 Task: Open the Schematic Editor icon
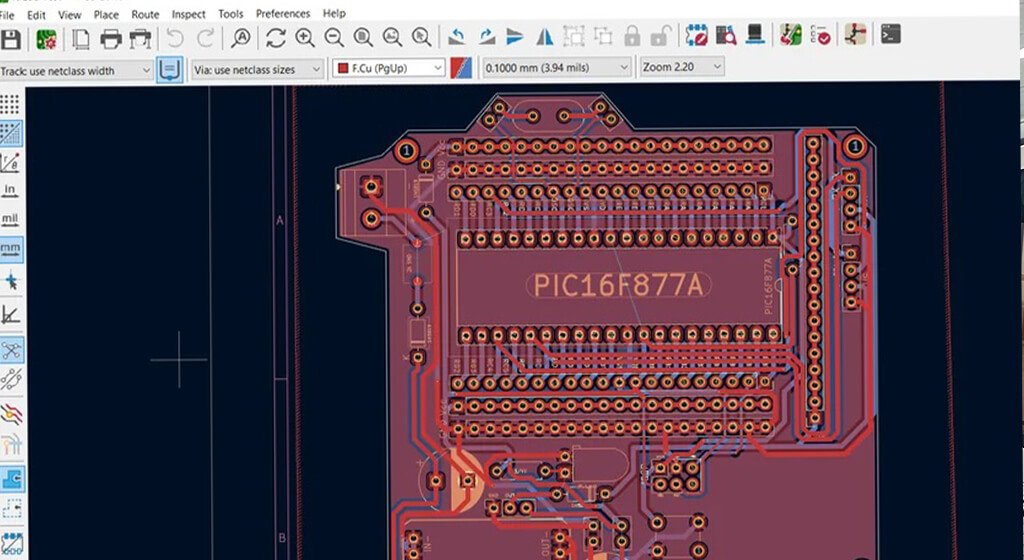[856, 34]
